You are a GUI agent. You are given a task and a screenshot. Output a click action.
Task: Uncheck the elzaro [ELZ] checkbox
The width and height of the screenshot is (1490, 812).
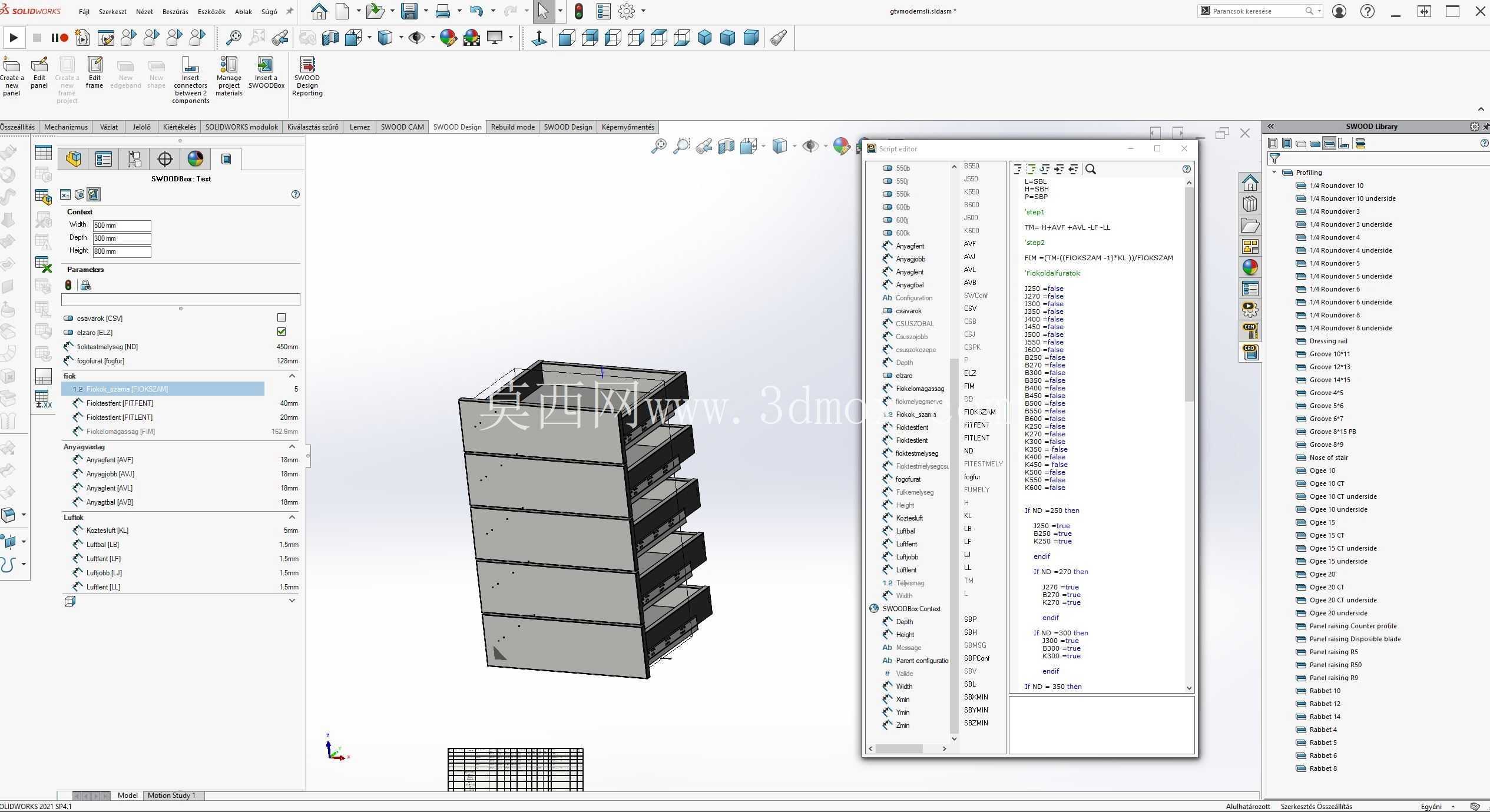pyautogui.click(x=282, y=332)
